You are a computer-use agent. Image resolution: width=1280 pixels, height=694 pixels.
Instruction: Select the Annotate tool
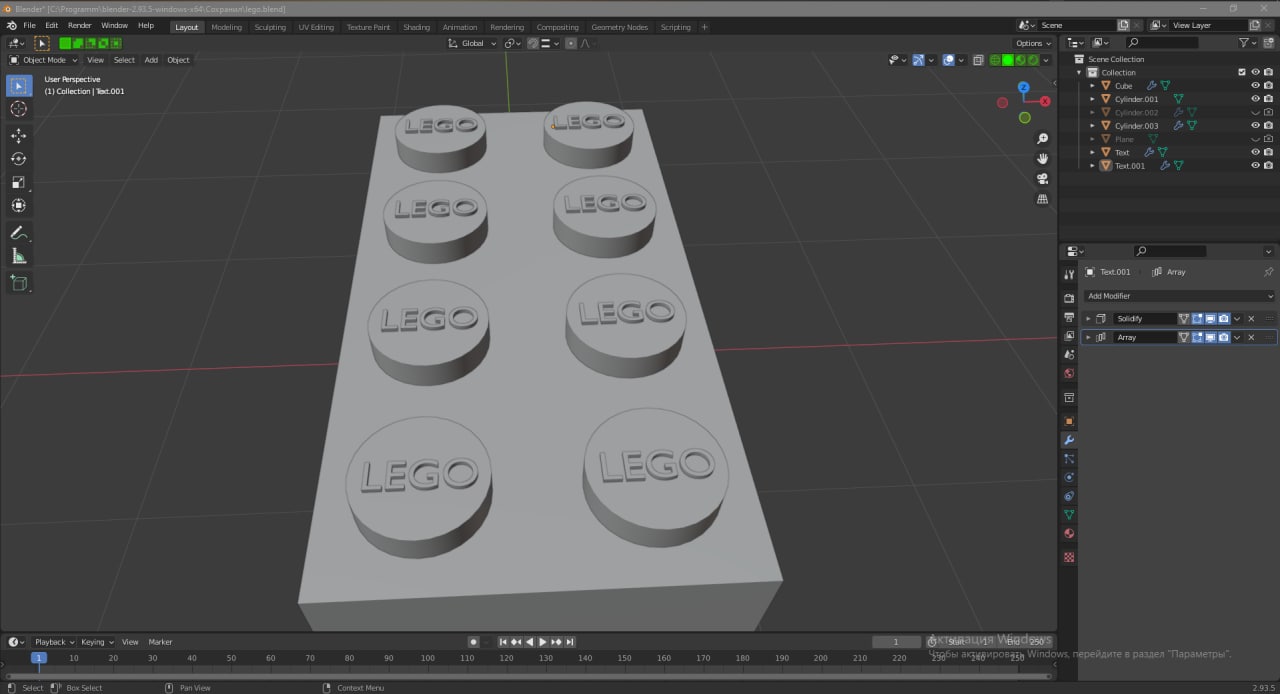pos(19,232)
